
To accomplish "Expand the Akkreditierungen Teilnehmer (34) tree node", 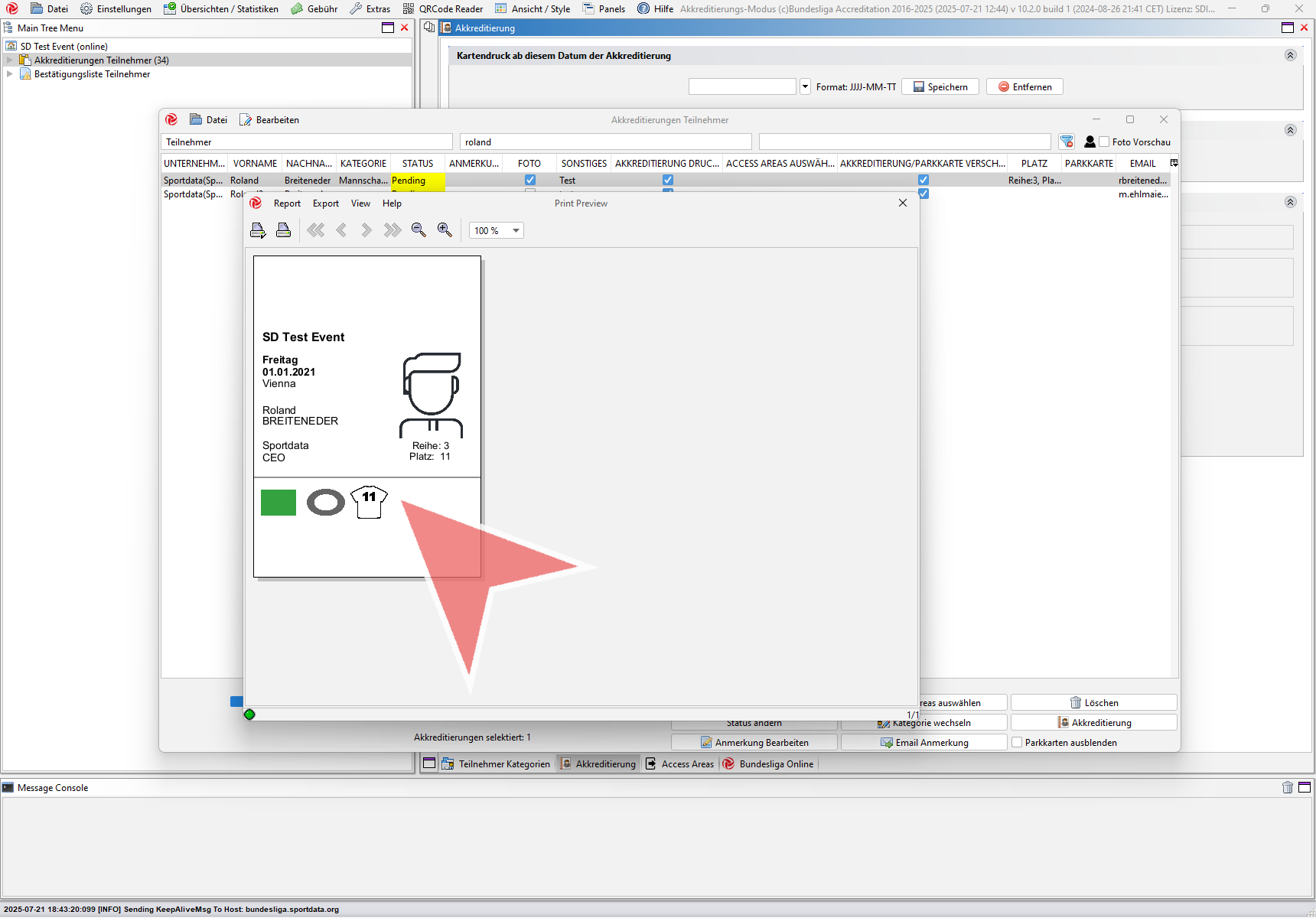I will point(10,60).
